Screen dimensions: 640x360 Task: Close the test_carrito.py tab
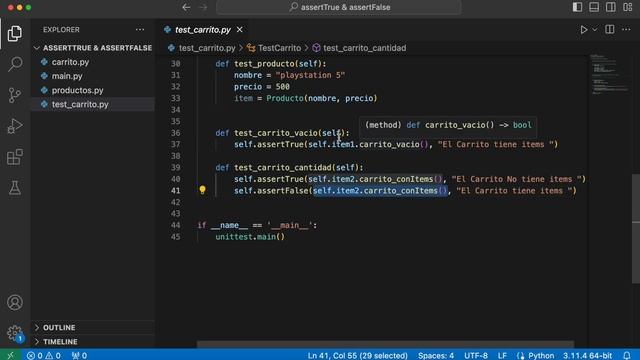240,29
